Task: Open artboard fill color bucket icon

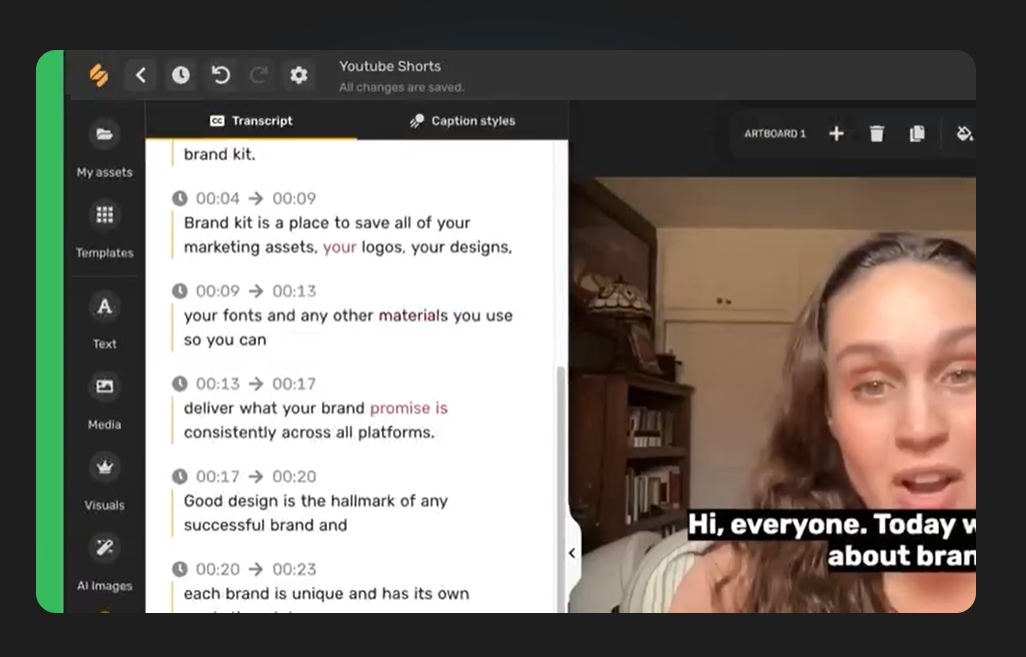Action: coord(964,133)
